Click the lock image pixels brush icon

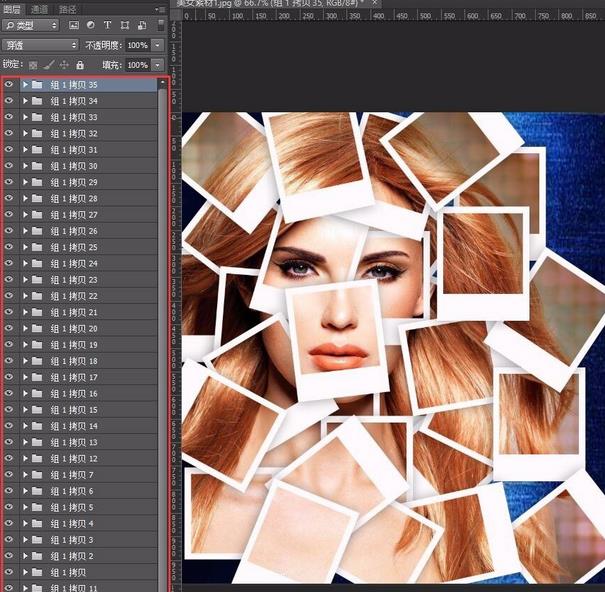click(x=48, y=65)
